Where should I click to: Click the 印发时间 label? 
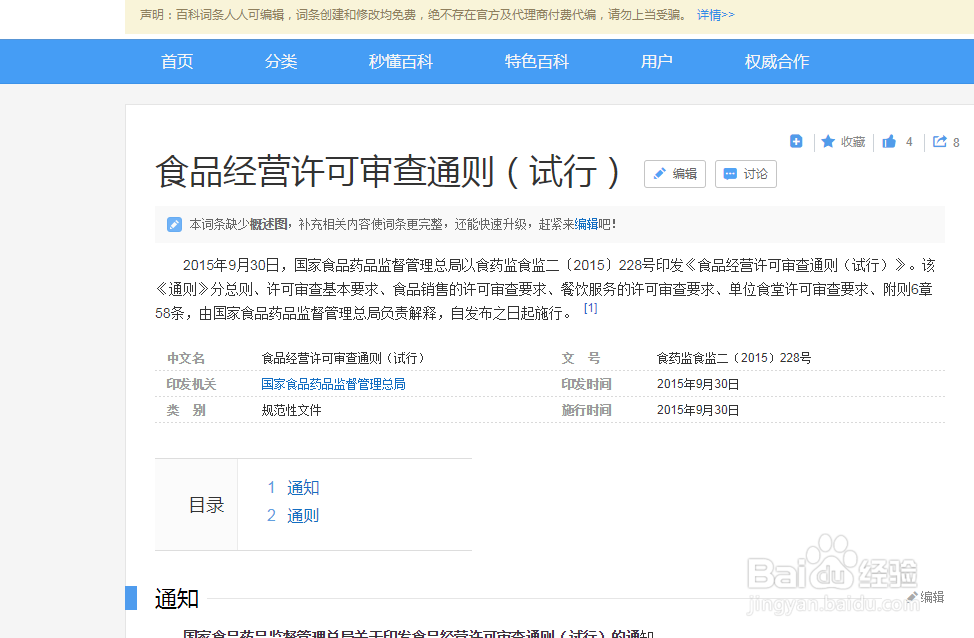pyautogui.click(x=586, y=384)
